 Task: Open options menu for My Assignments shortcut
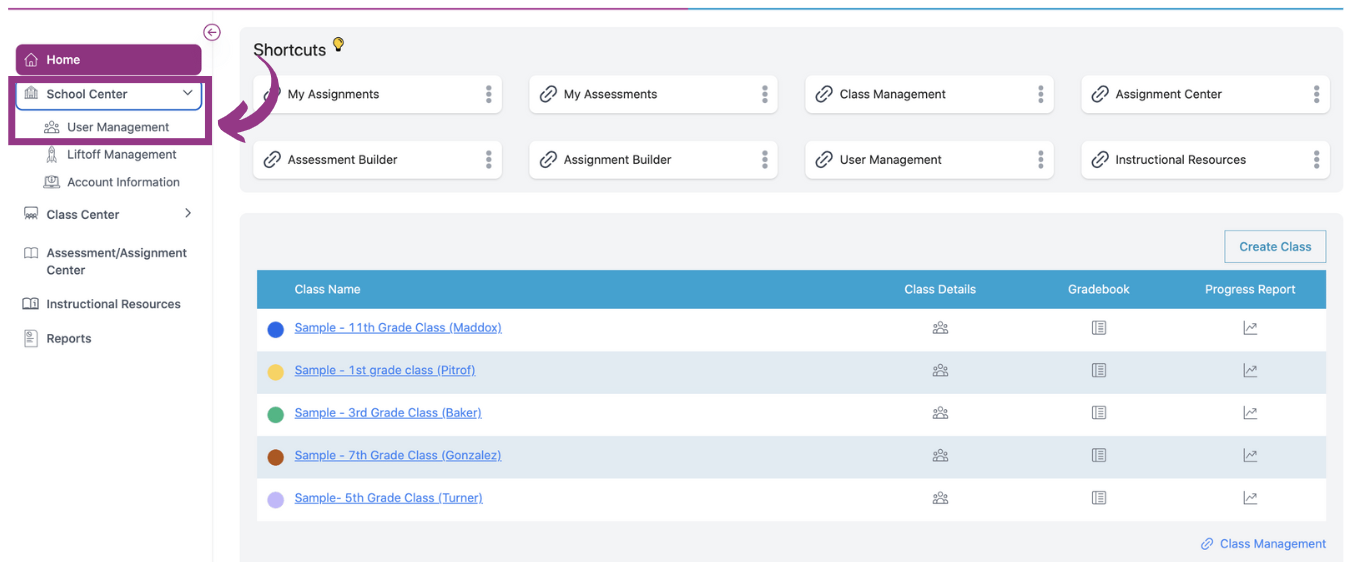(x=489, y=94)
